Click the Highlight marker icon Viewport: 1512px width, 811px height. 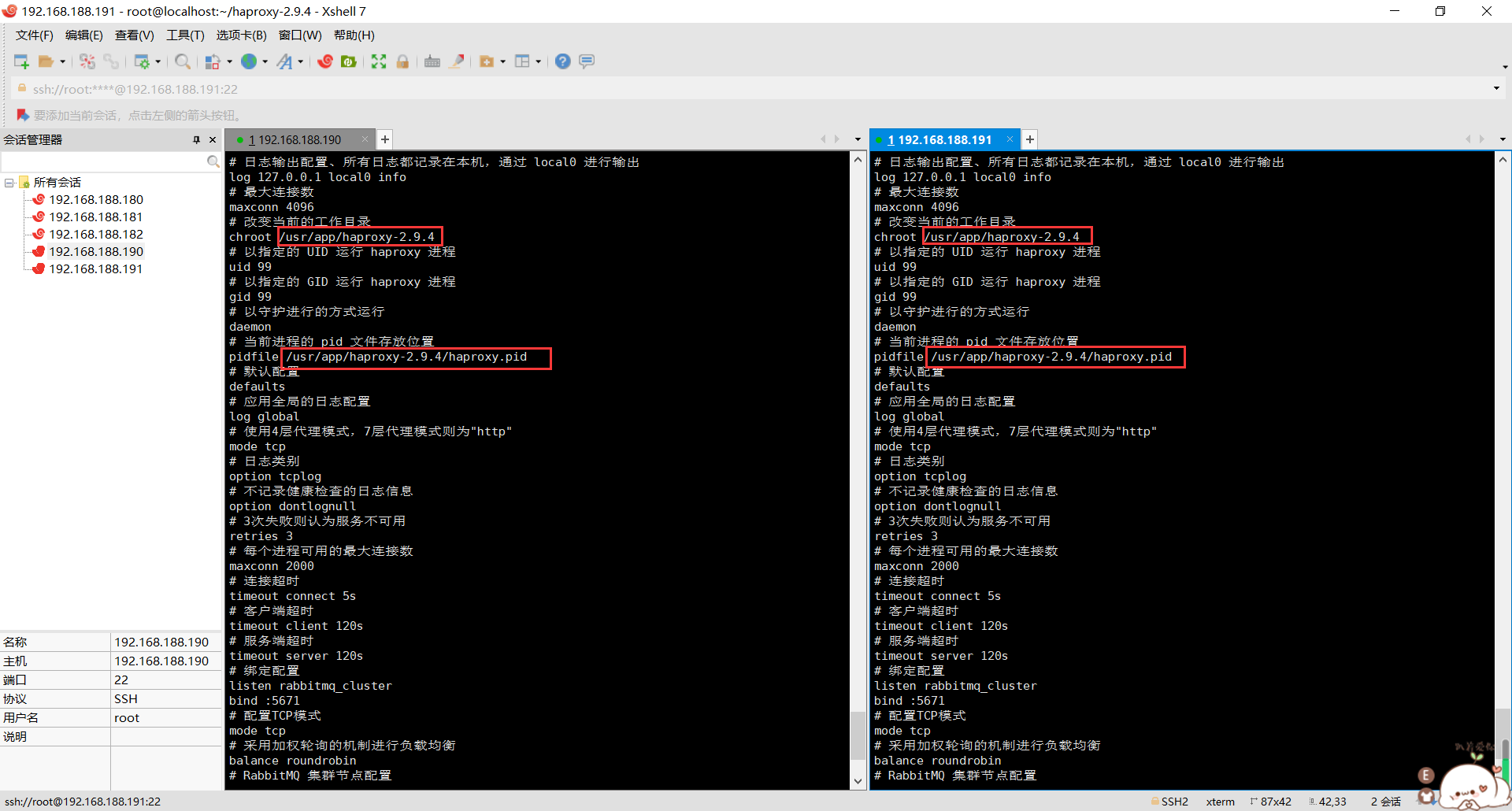(x=457, y=61)
